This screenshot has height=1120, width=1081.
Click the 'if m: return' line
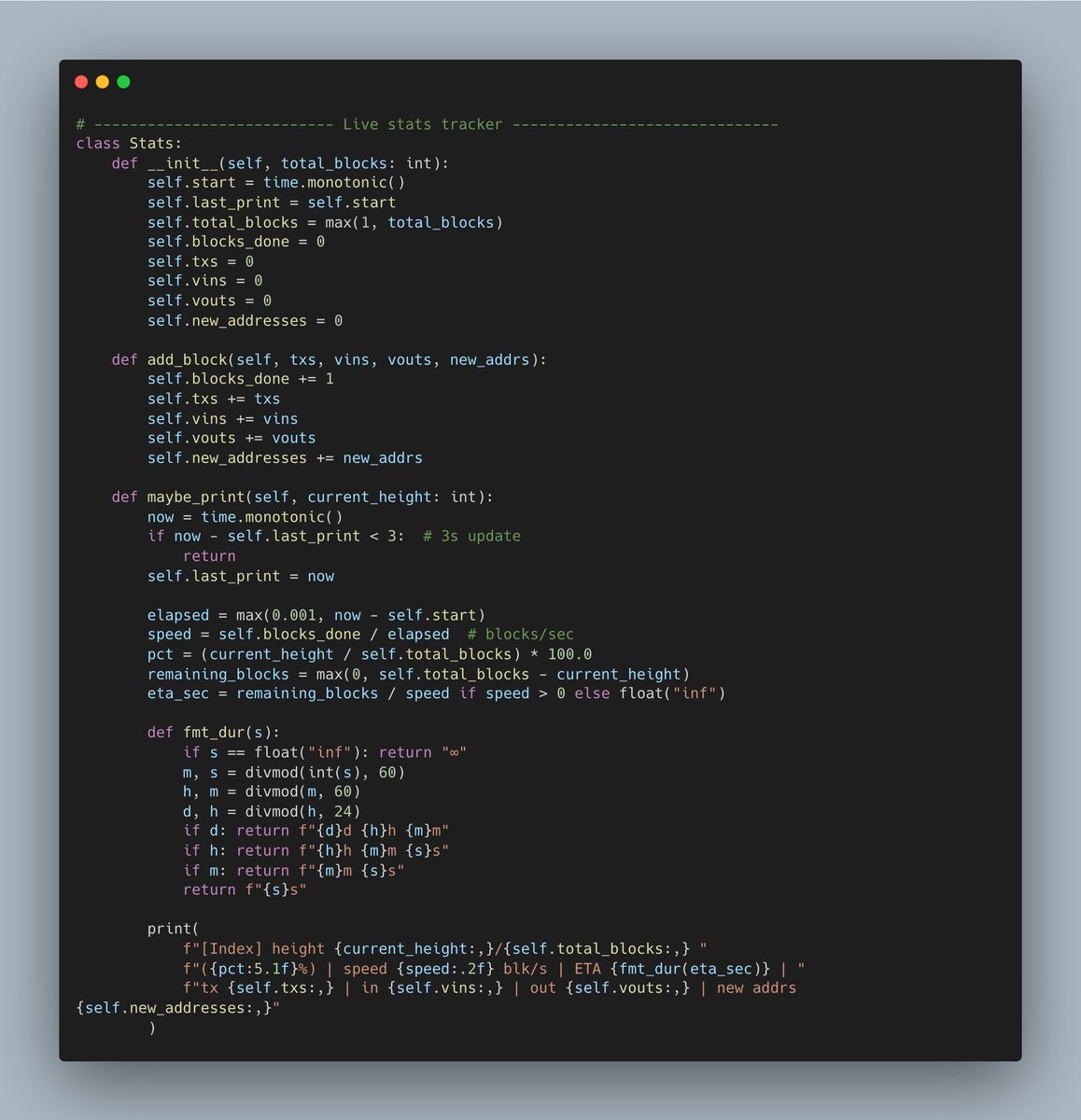294,870
